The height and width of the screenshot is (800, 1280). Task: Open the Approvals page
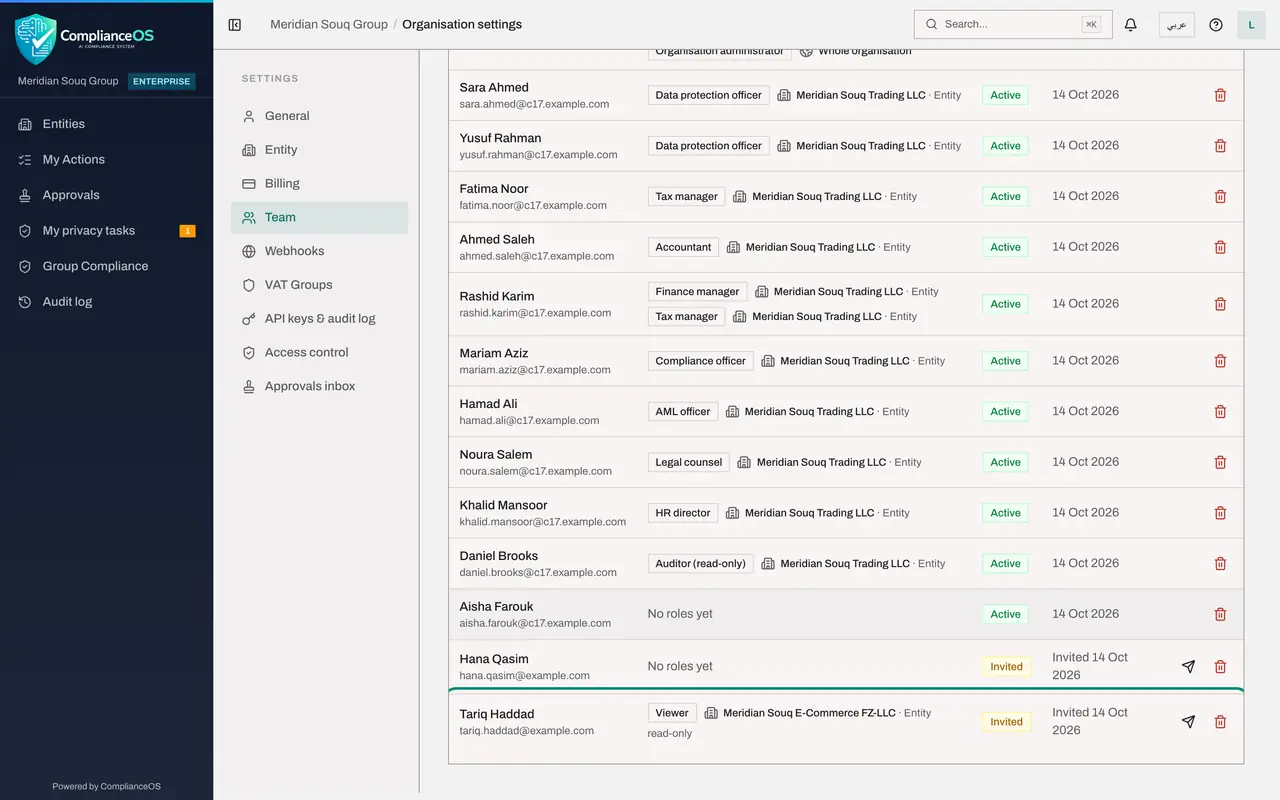[106, 195]
